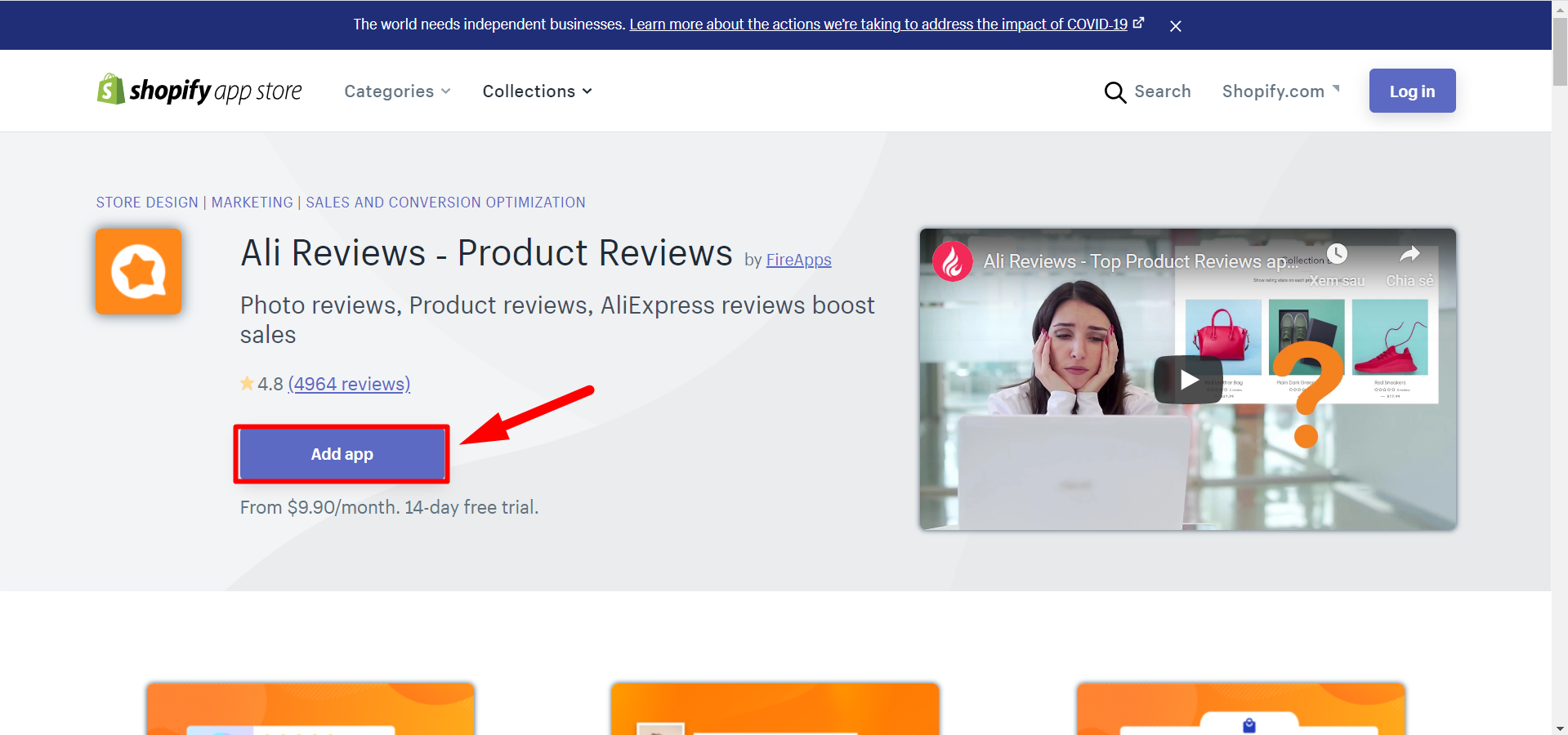Image resolution: width=1568 pixels, height=735 pixels.
Task: Expand the Collections dropdown
Action: (537, 91)
